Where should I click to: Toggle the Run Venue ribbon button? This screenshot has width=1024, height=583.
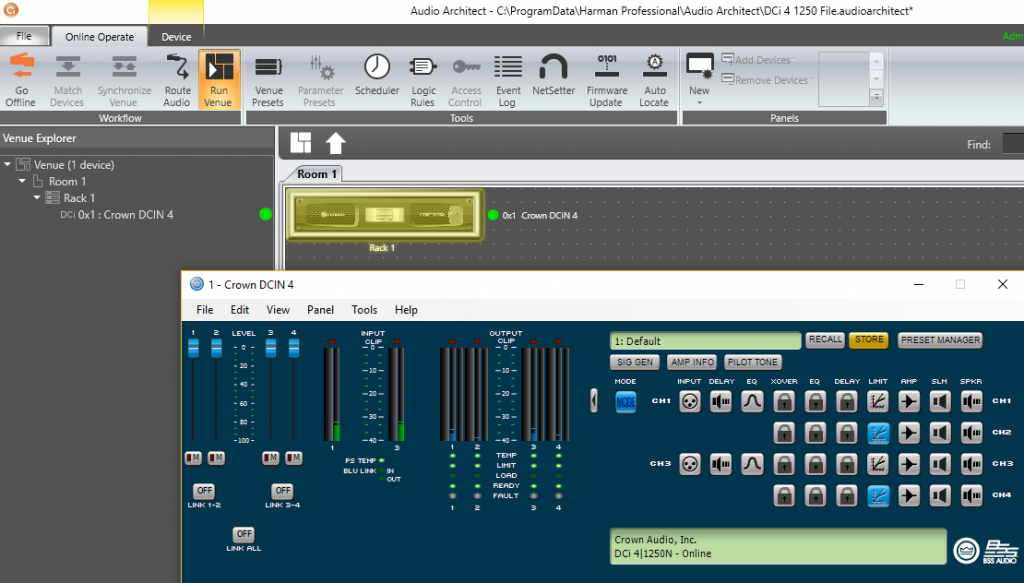coord(219,80)
